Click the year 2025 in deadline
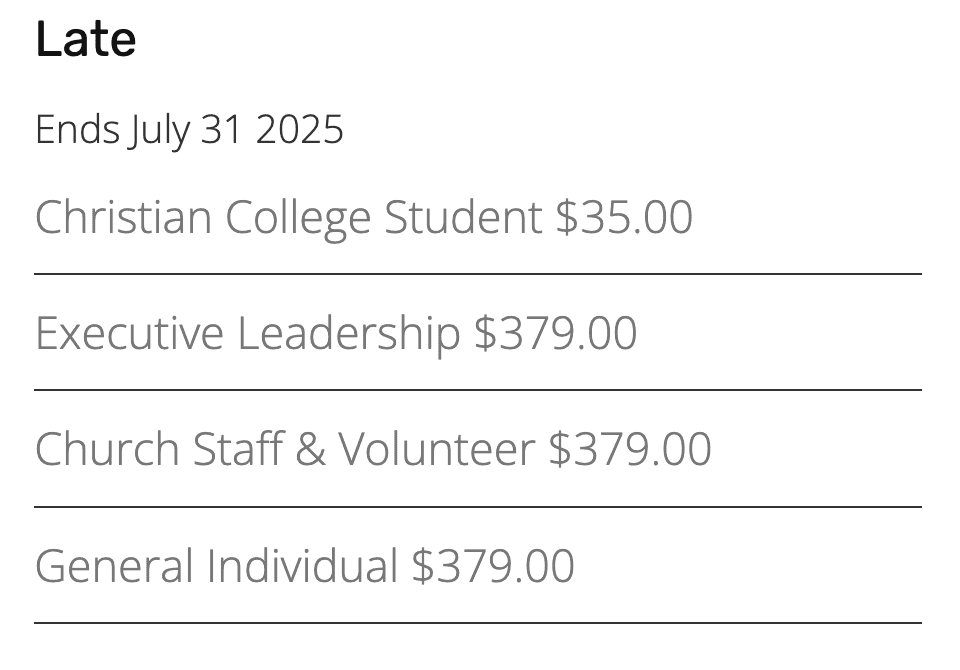 click(x=299, y=130)
